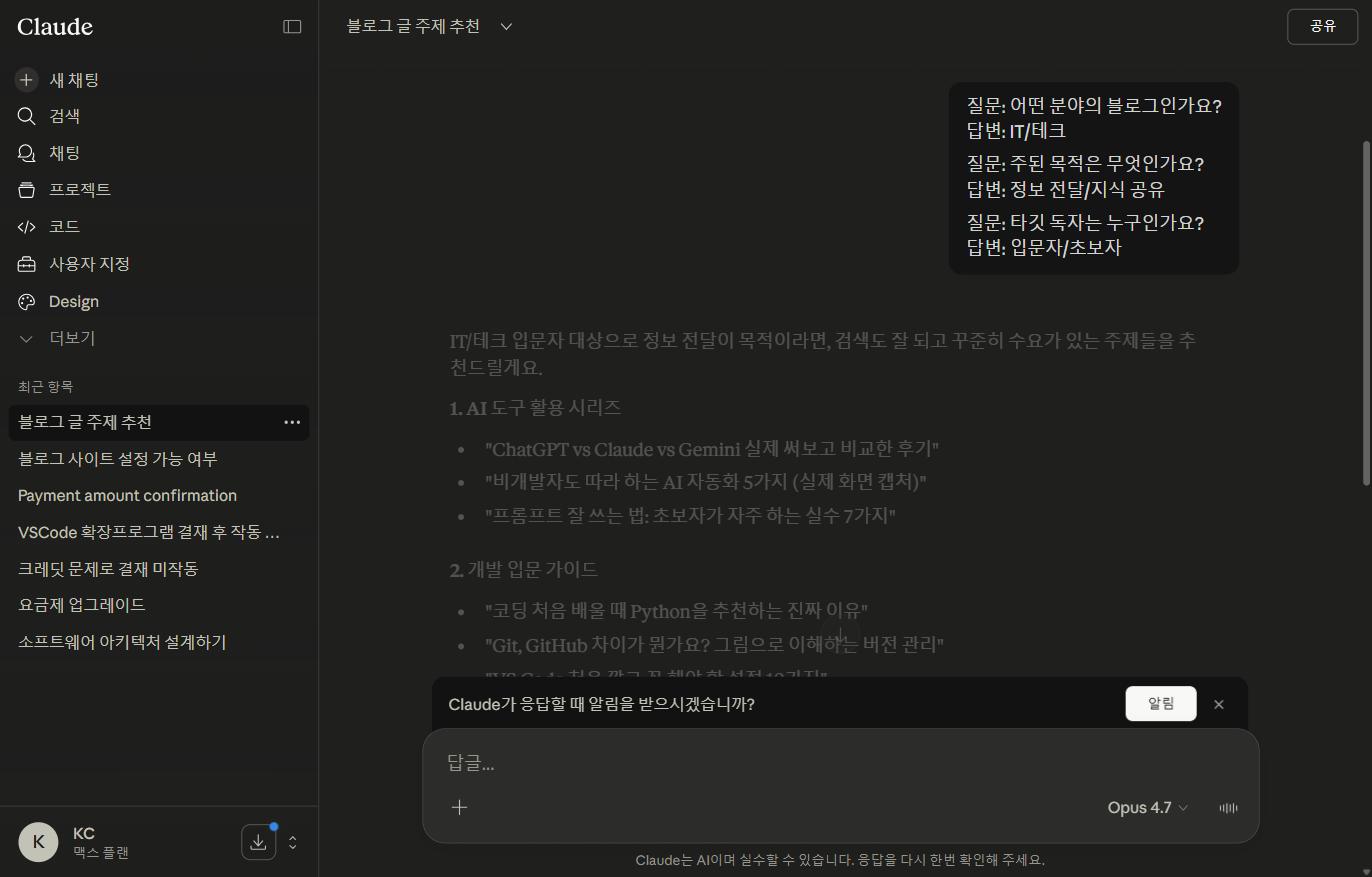
Task: Click the 최근 항목 section label
Action: 45,387
